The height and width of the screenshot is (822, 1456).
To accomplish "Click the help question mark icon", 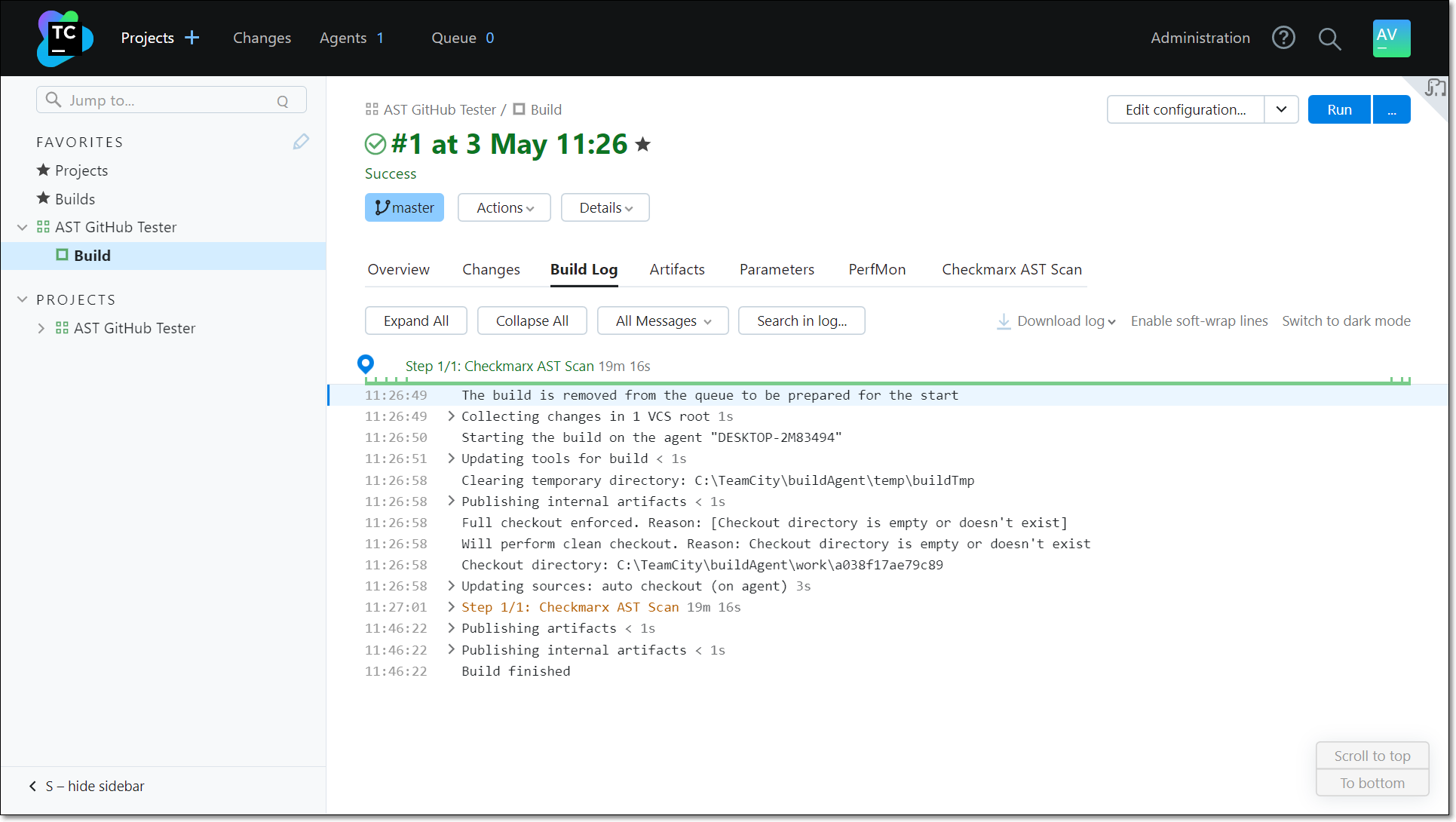I will (1283, 38).
